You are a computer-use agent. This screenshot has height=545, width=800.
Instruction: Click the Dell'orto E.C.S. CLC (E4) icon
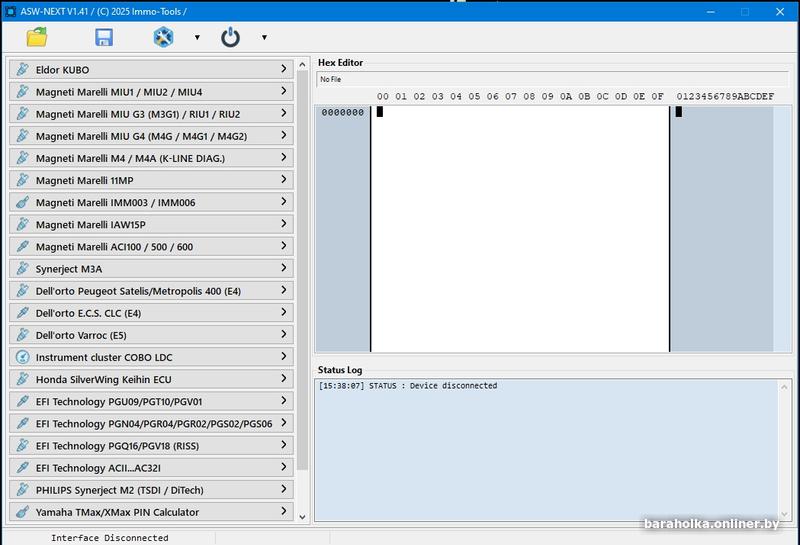tap(22, 312)
